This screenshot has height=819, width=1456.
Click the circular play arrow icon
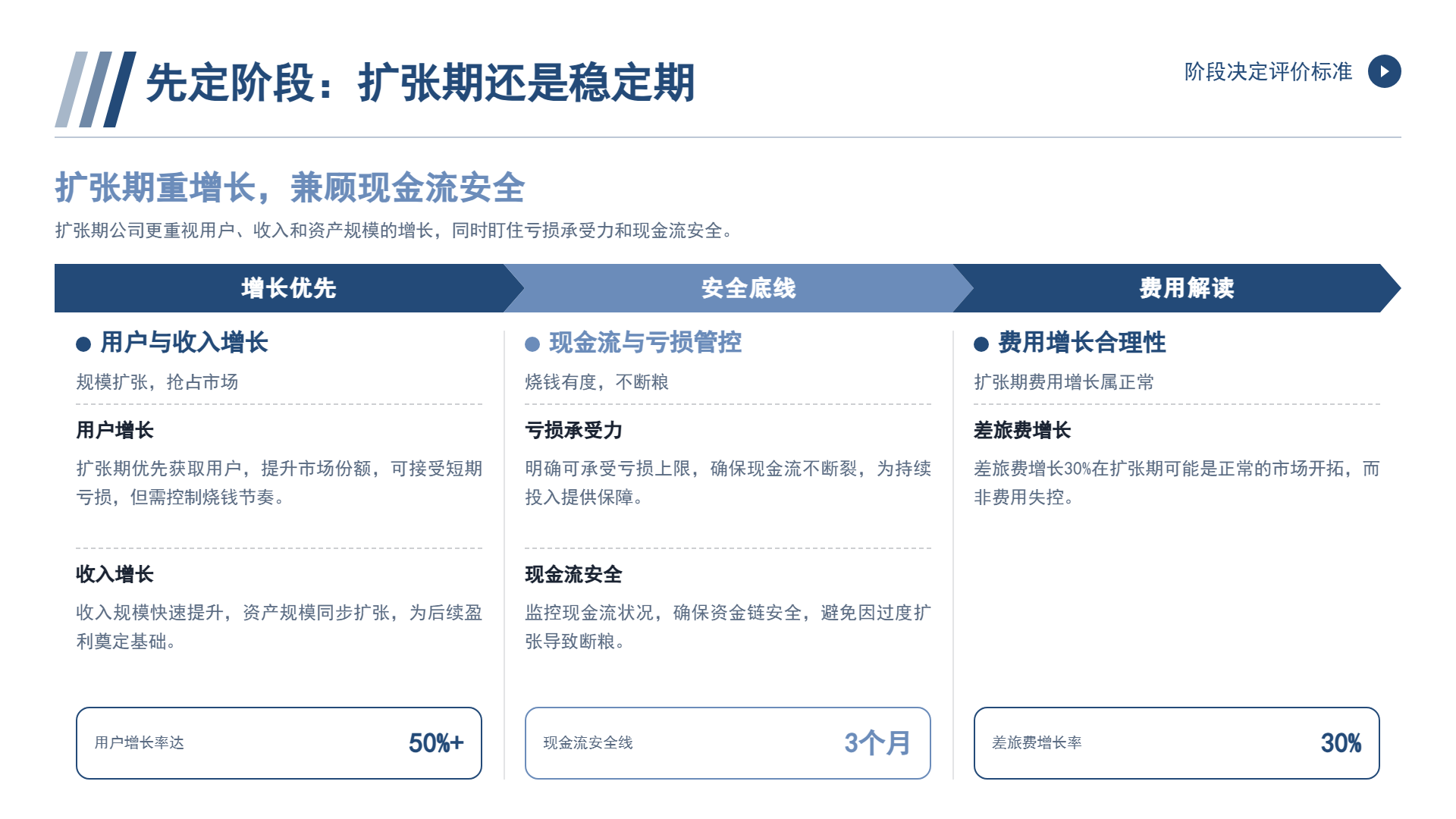[1384, 71]
